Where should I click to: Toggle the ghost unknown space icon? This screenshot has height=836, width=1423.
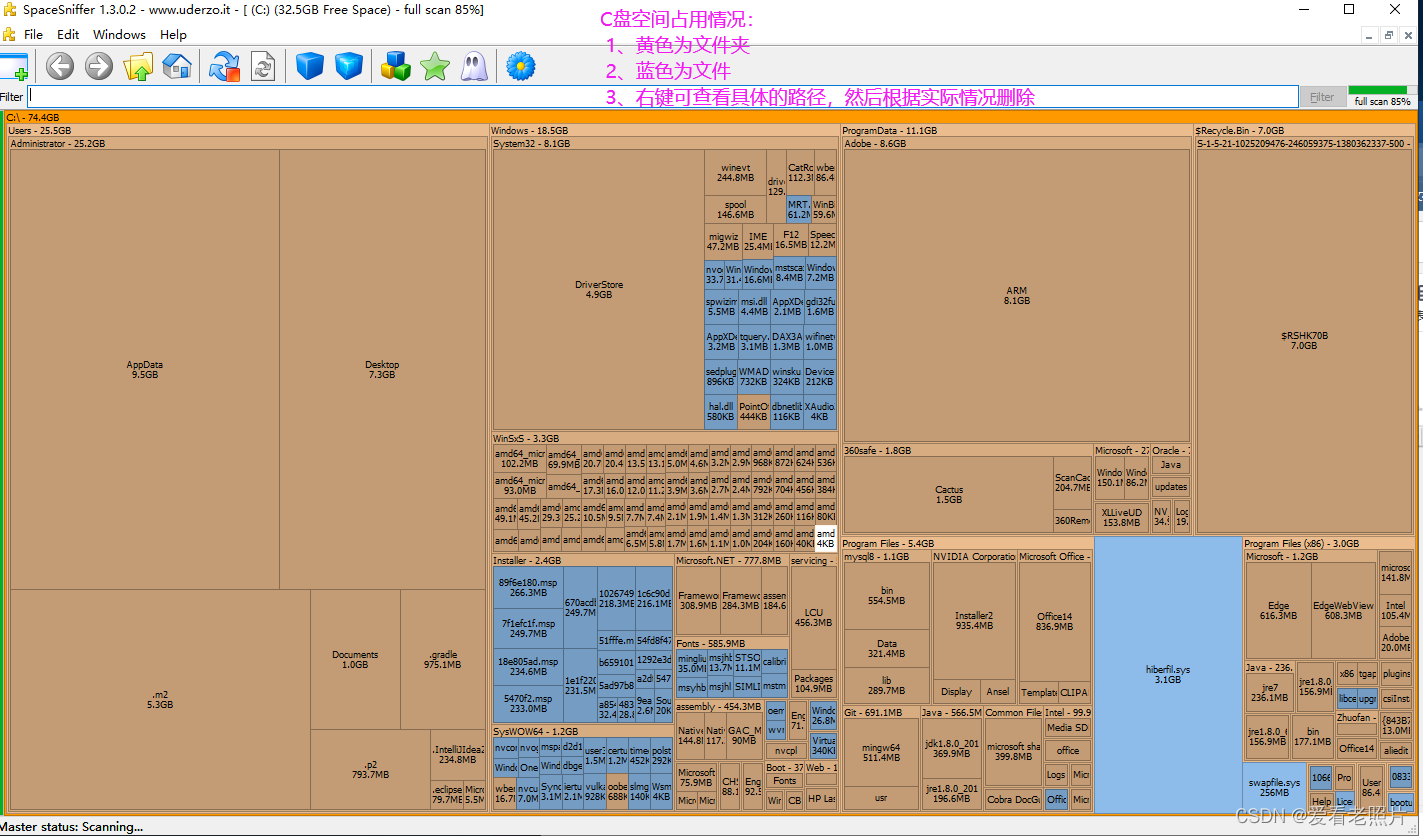click(473, 67)
